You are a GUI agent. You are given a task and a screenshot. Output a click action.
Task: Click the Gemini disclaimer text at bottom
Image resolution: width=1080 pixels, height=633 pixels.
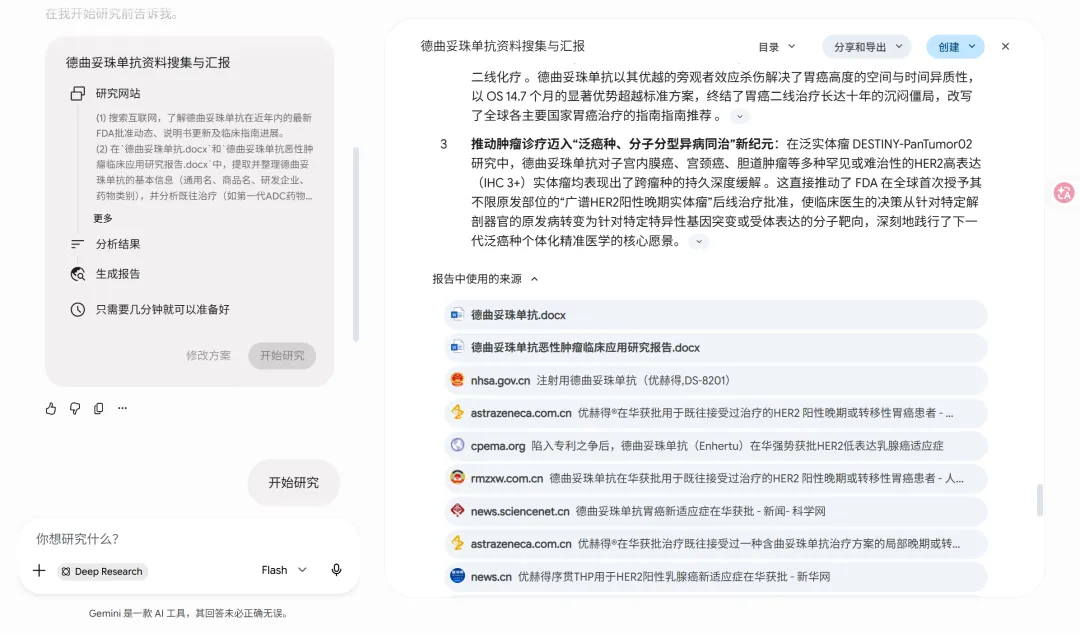(188, 613)
